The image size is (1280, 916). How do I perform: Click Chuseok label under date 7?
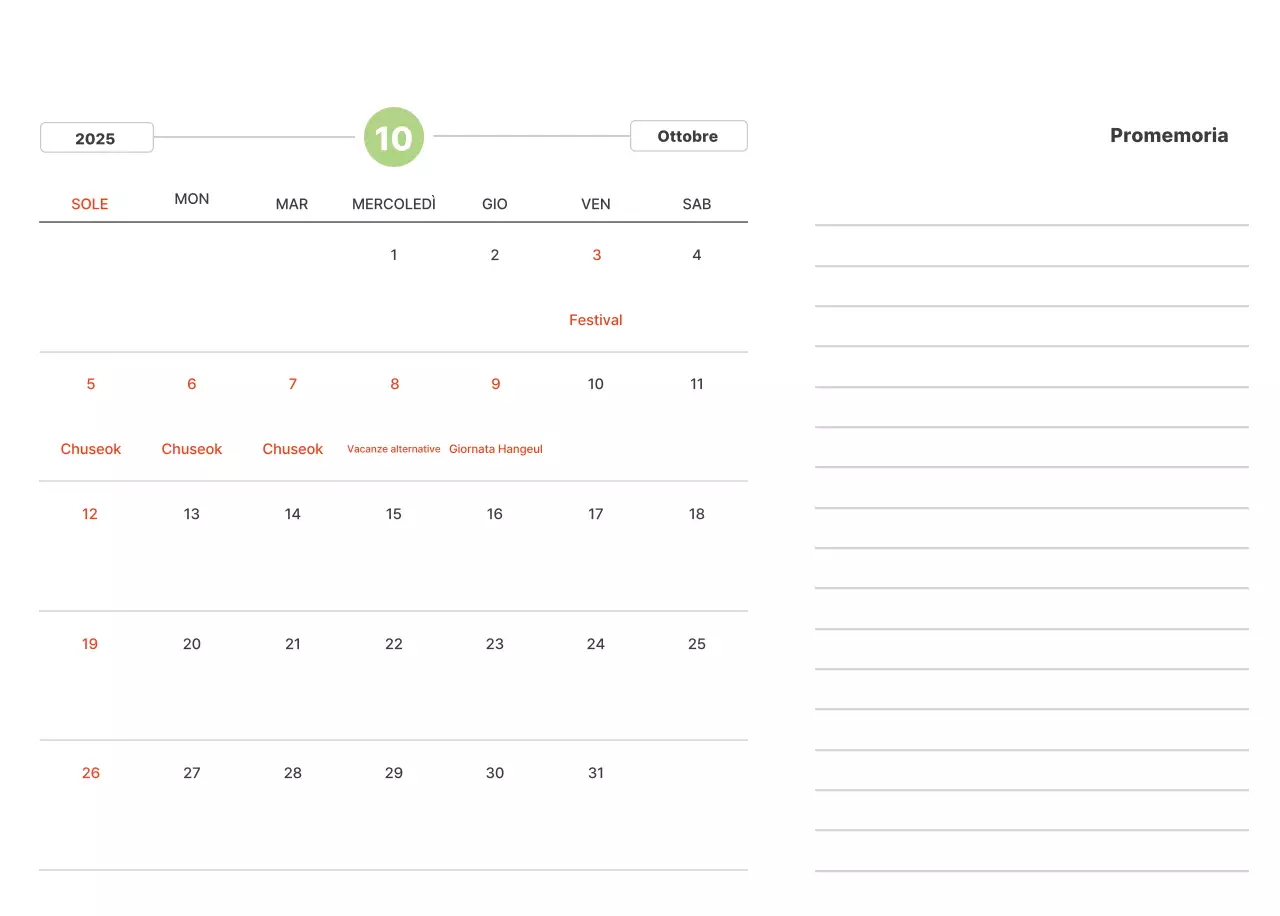point(293,449)
